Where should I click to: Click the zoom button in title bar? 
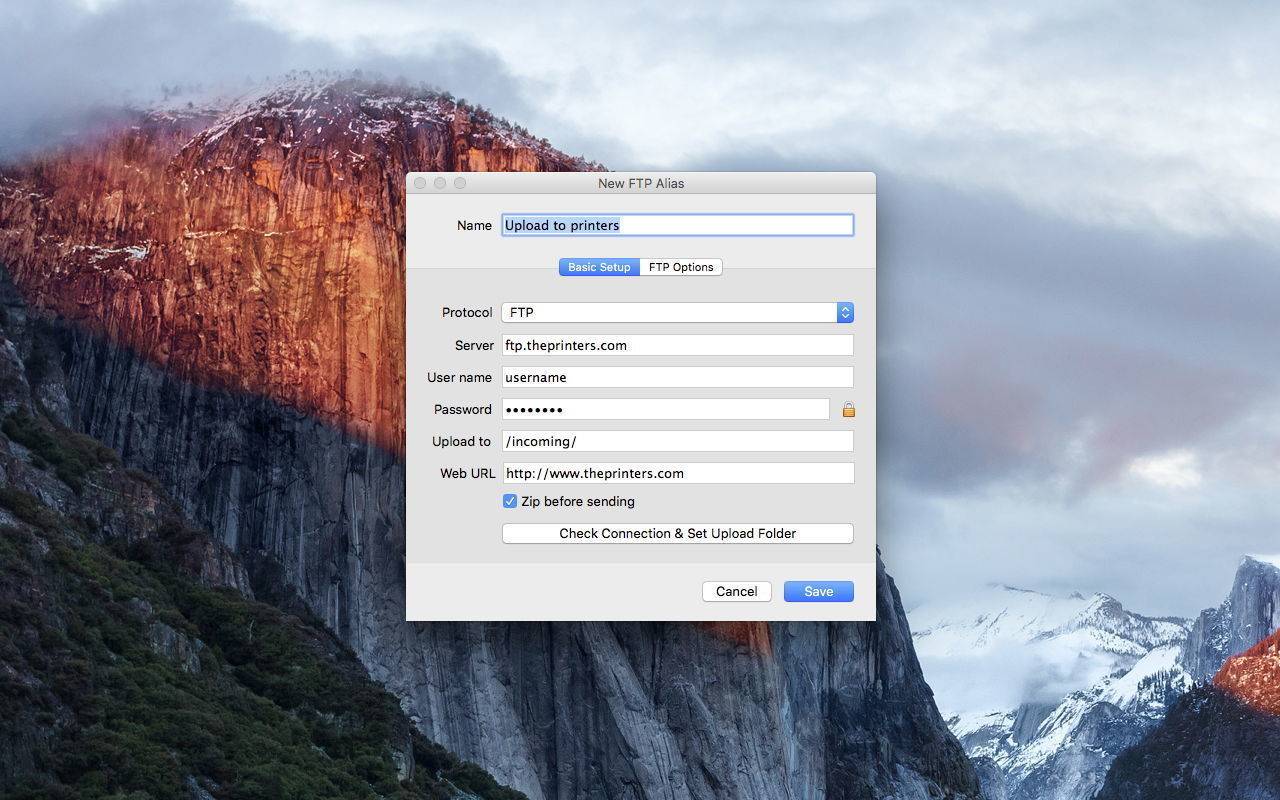tap(460, 183)
